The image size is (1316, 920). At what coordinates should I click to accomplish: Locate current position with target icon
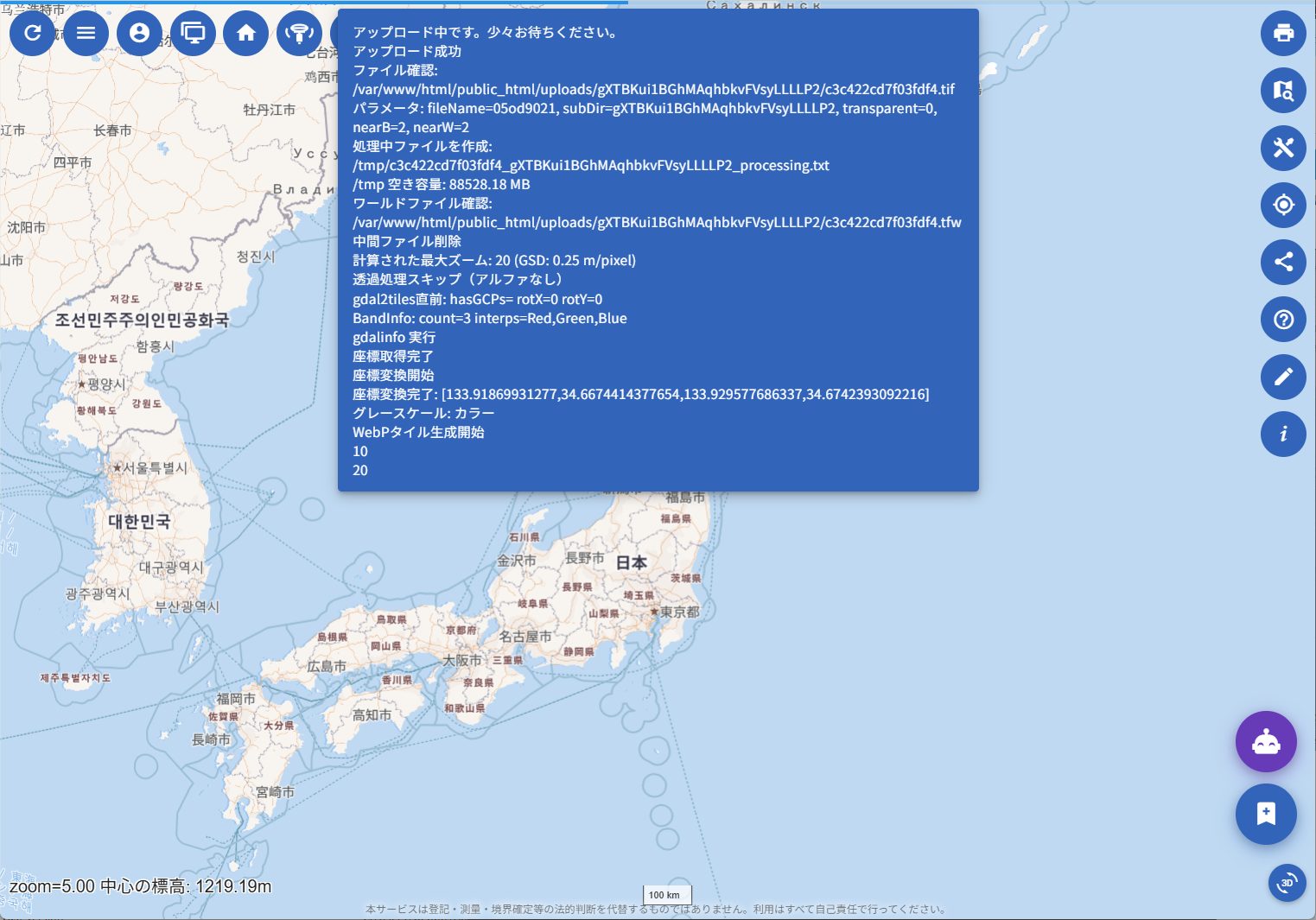(x=1283, y=205)
